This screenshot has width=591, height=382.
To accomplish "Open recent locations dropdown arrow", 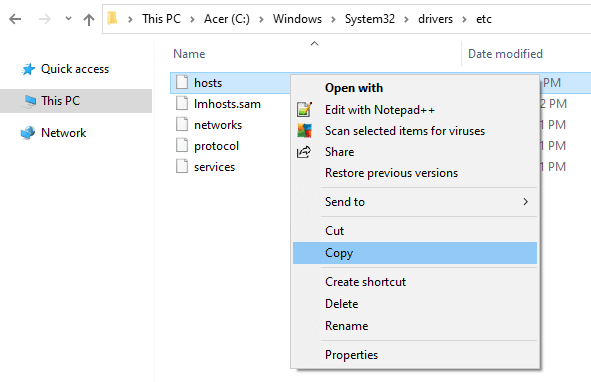I will tap(68, 18).
